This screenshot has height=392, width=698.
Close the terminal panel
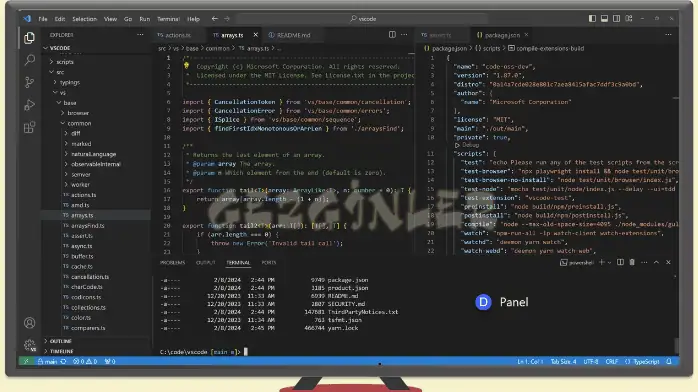(x=668, y=263)
